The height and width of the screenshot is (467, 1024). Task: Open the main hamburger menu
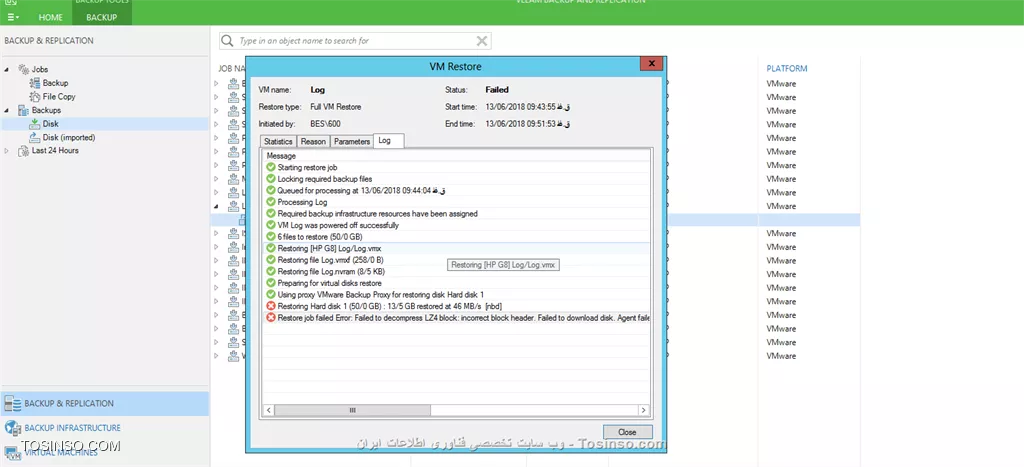click(12, 18)
